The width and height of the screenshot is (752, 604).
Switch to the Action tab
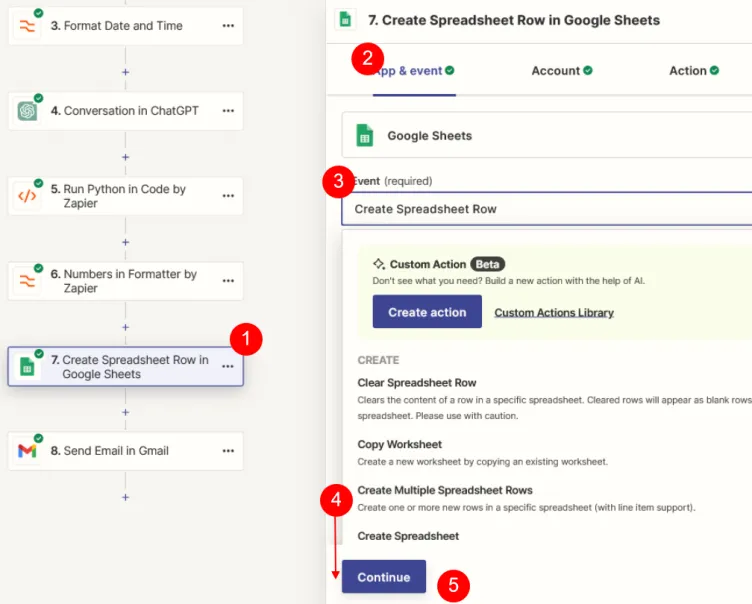pos(694,71)
